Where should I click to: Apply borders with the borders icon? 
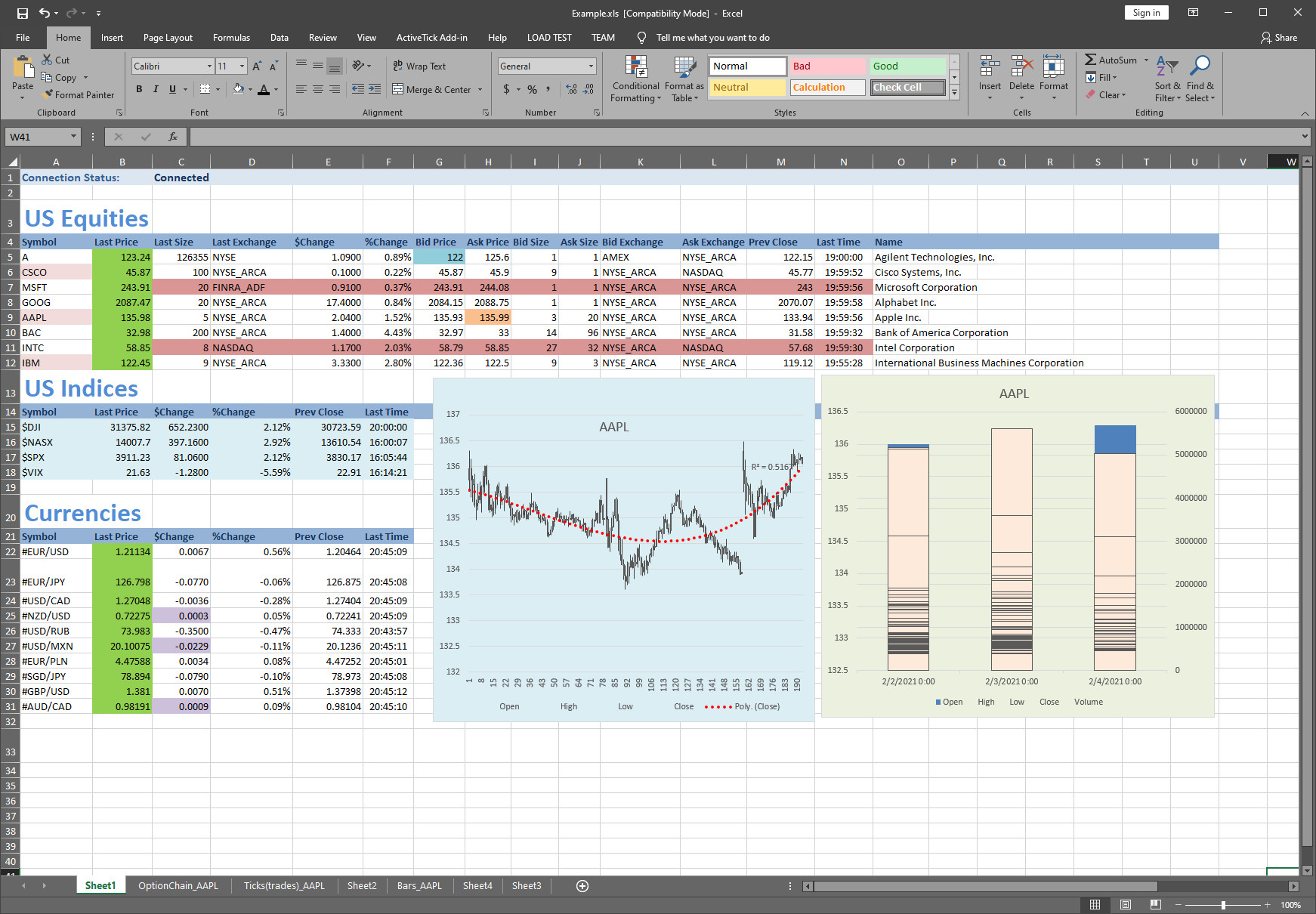click(205, 89)
